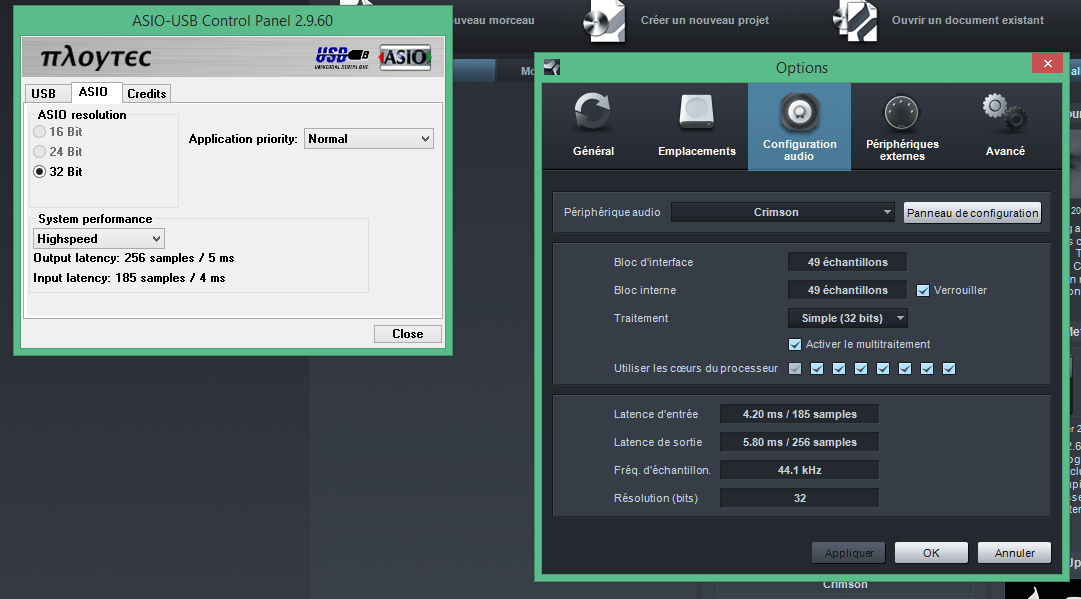The height and width of the screenshot is (599, 1081).
Task: Open the Périphérique audio Crimson dropdown
Action: coord(782,212)
